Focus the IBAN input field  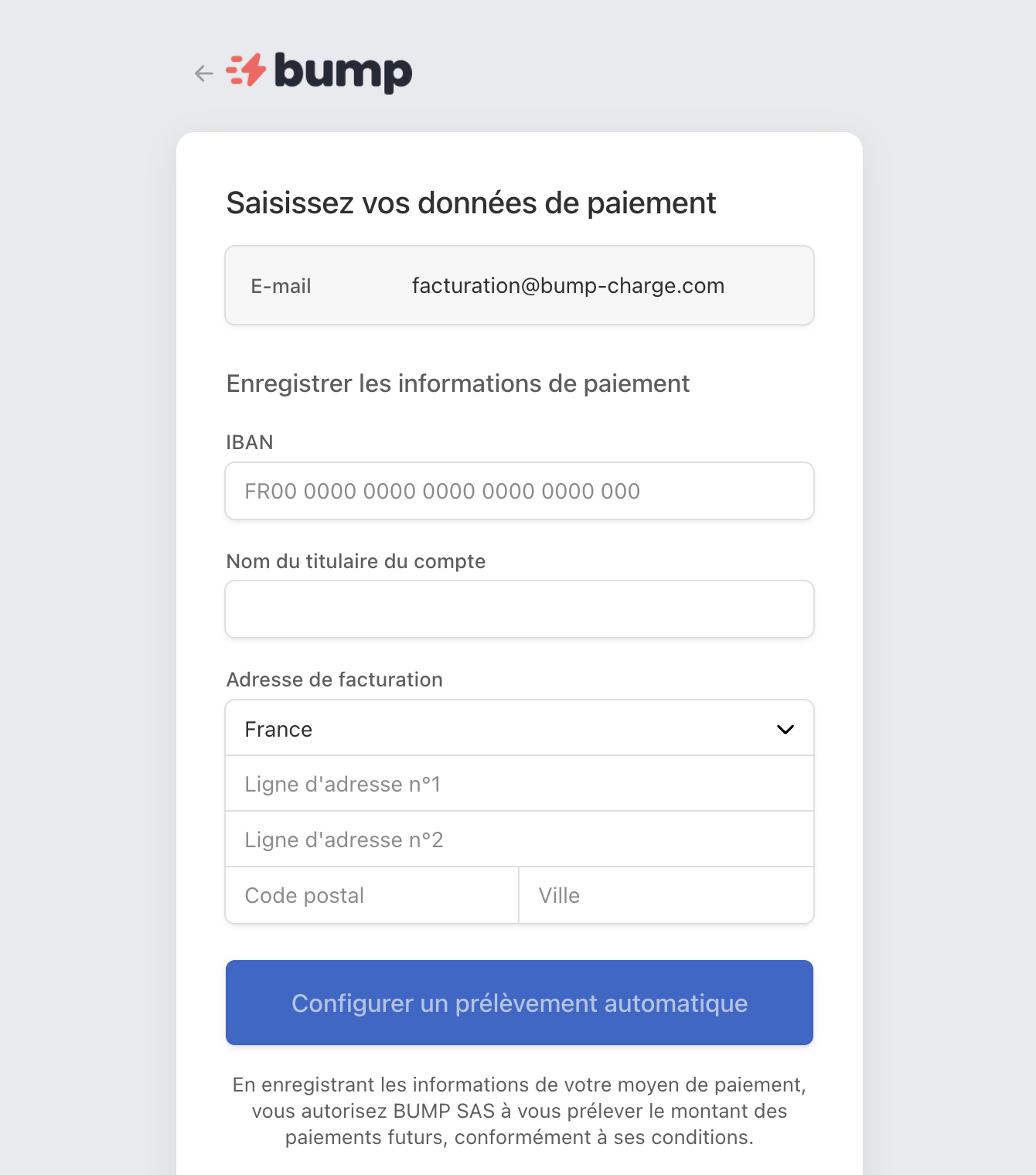pos(519,492)
